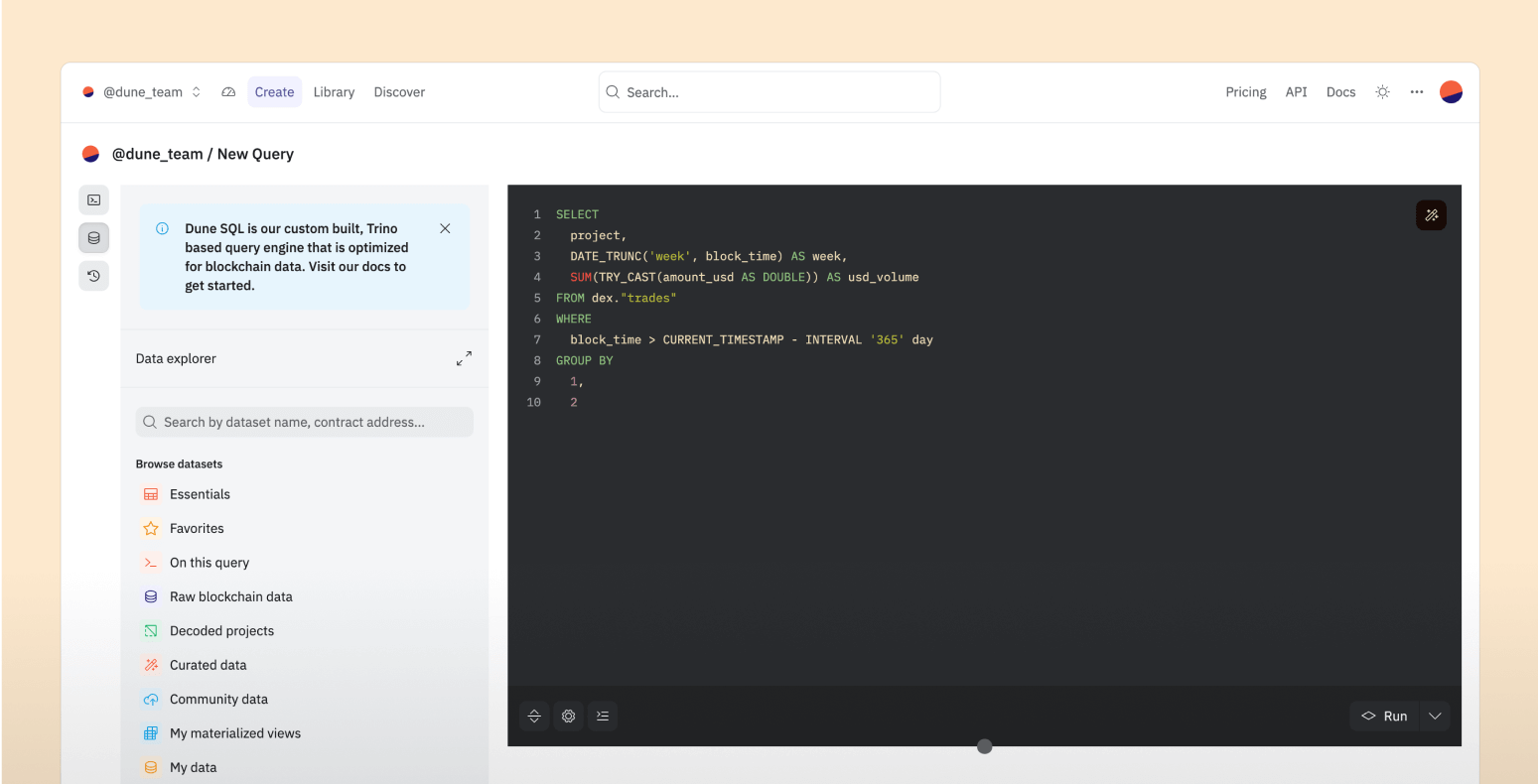Go to the Library tab
The height and width of the screenshot is (784, 1538).
pos(334,91)
